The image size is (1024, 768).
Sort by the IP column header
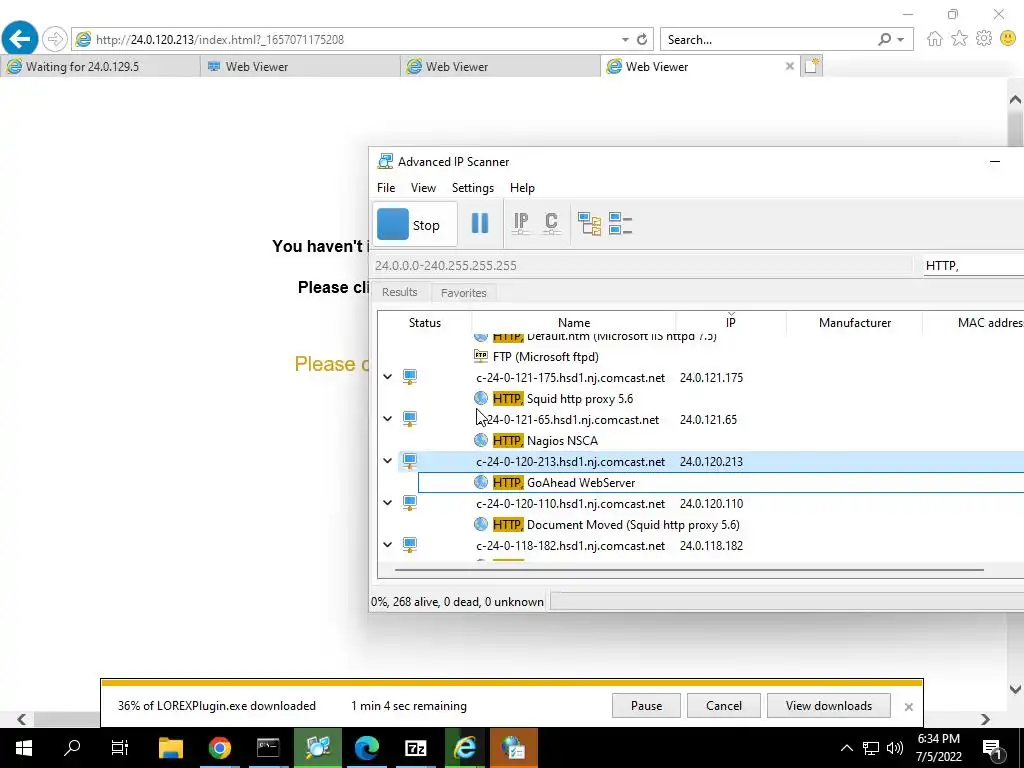click(731, 323)
